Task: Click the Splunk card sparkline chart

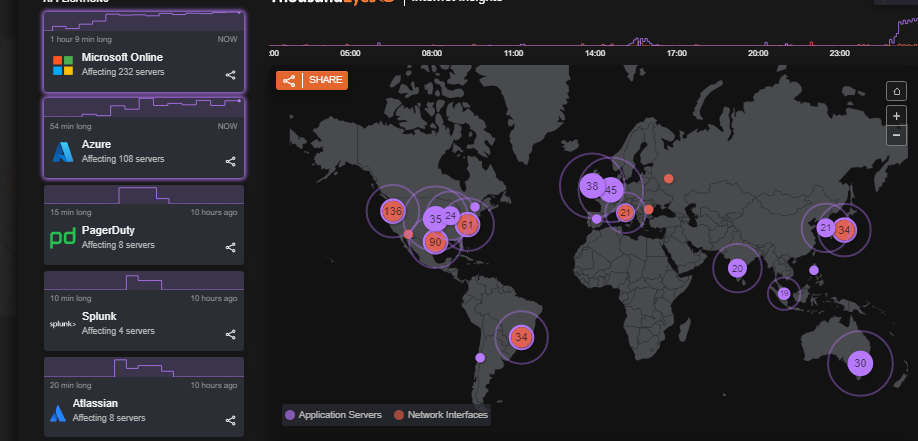Action: coord(144,281)
